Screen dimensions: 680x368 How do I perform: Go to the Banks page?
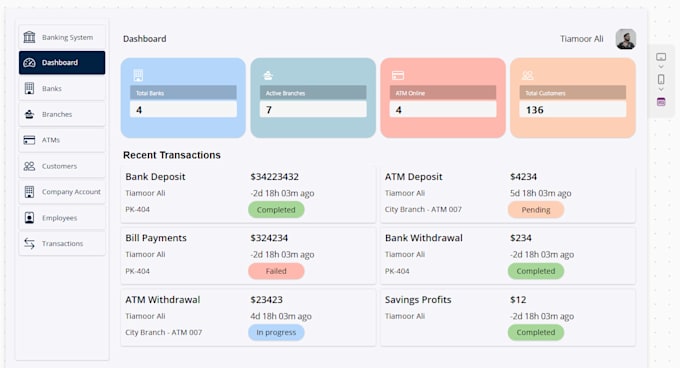coord(62,88)
